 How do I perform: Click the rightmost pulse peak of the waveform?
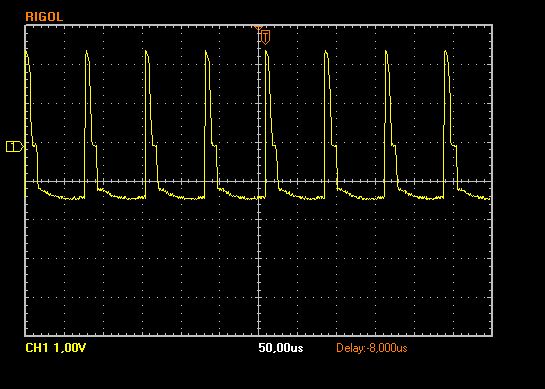click(x=446, y=51)
